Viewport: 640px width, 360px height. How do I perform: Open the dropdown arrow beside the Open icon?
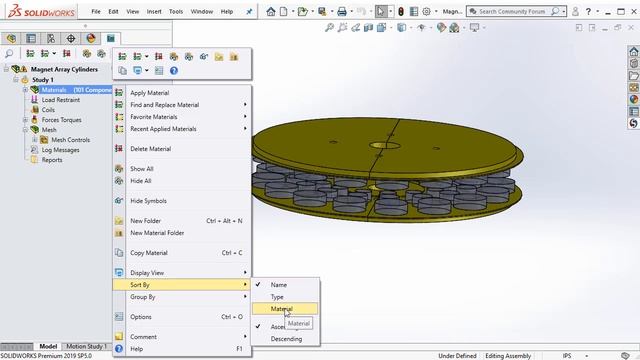[x=312, y=11]
